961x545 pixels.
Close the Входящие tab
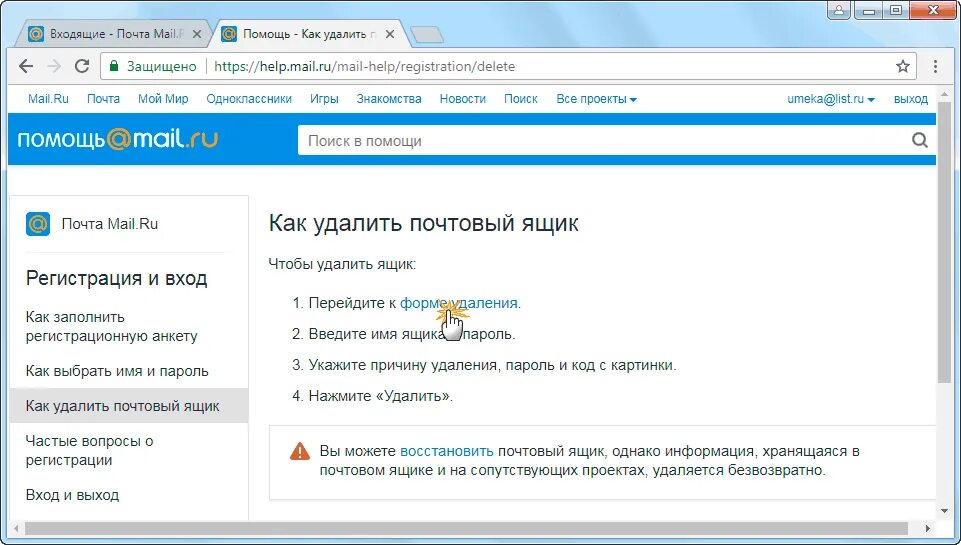(197, 34)
